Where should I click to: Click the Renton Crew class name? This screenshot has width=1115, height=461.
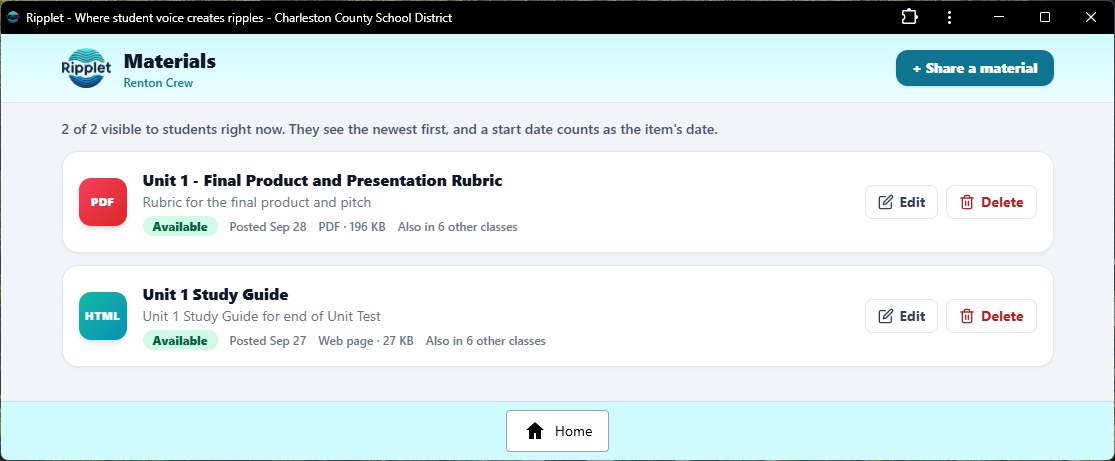159,83
